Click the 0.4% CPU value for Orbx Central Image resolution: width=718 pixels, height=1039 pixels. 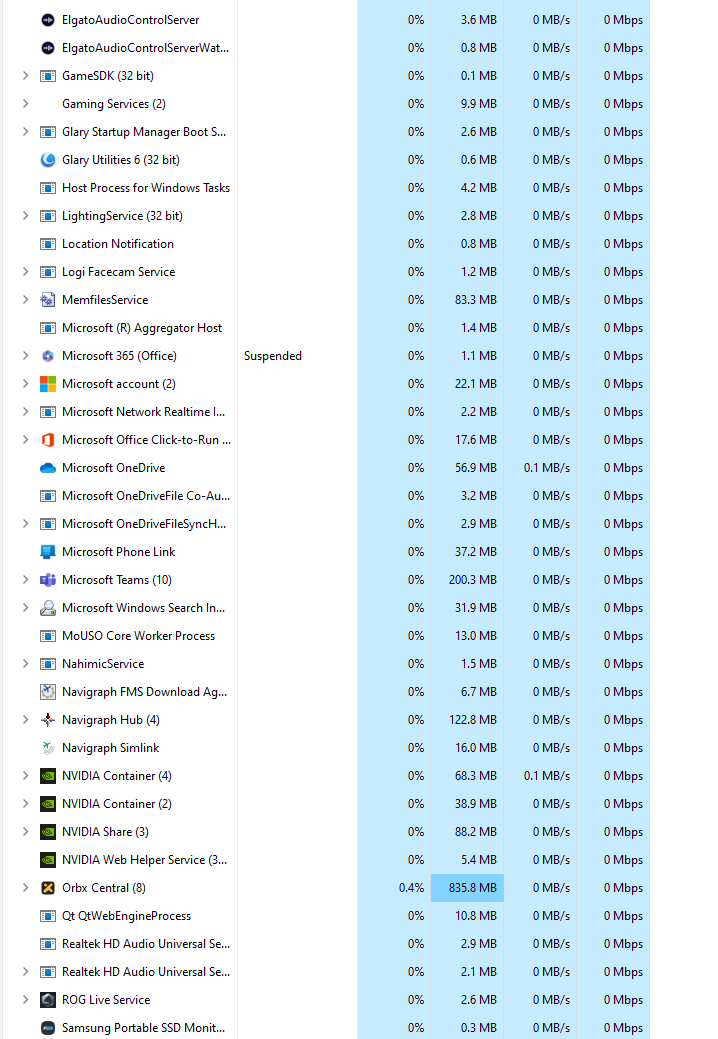pyautogui.click(x=411, y=887)
